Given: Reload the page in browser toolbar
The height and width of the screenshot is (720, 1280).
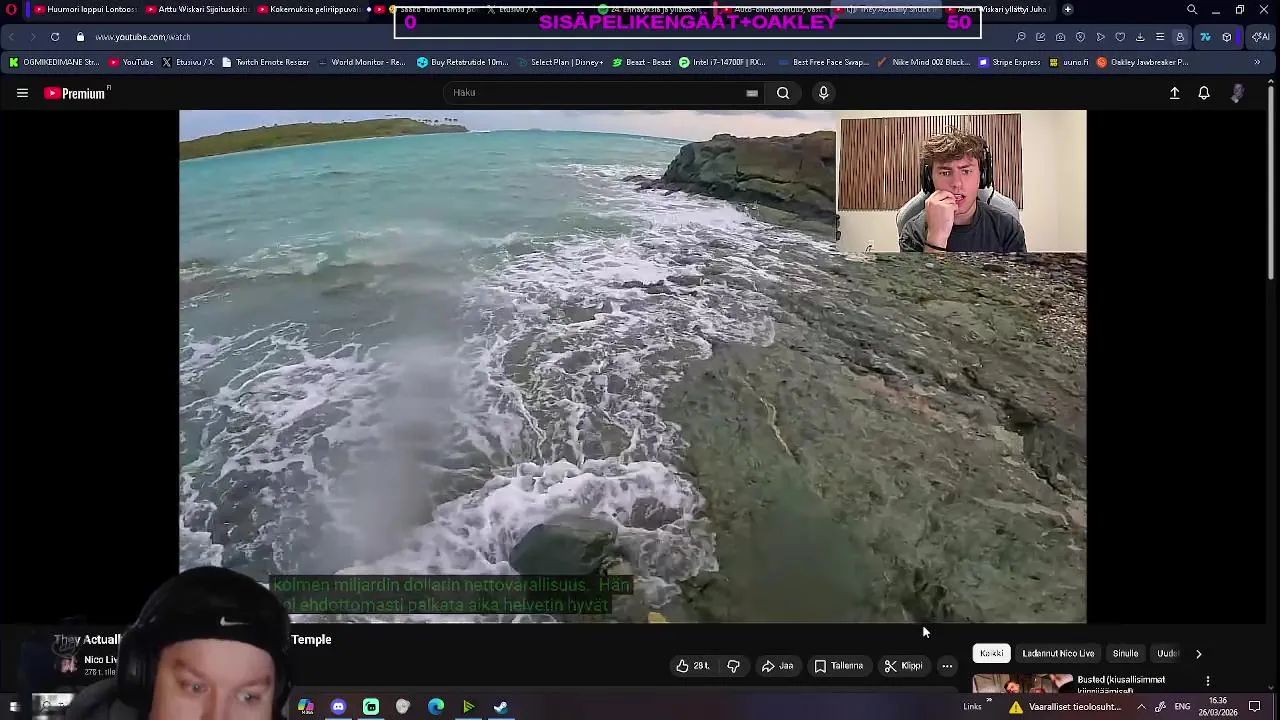Looking at the screenshot, I should 55,37.
